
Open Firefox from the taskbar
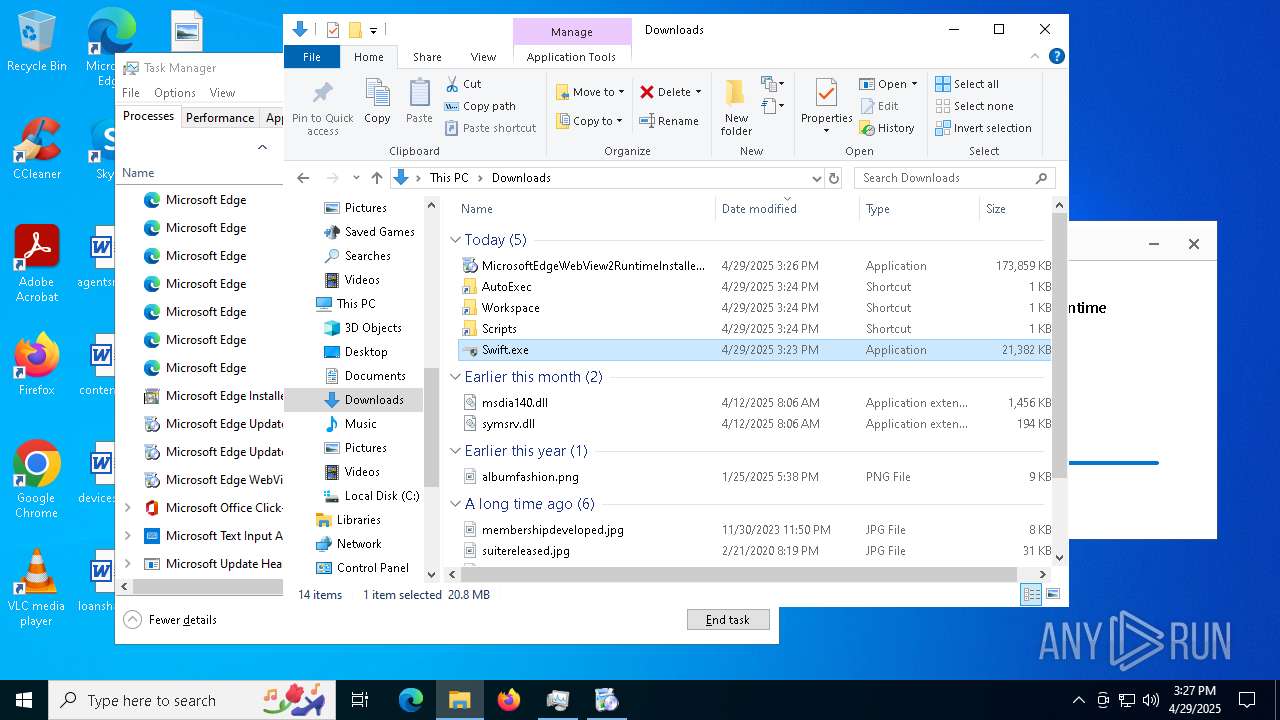509,700
